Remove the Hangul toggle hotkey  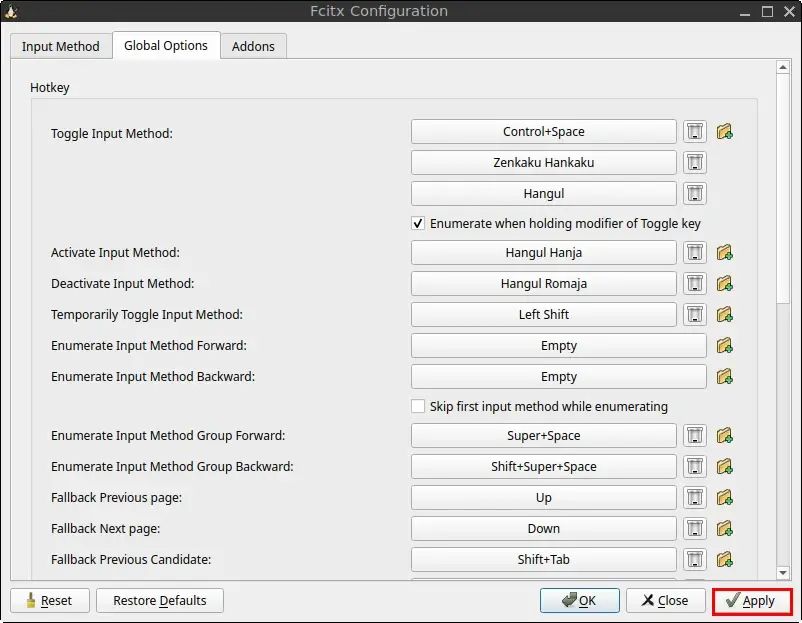(x=695, y=193)
